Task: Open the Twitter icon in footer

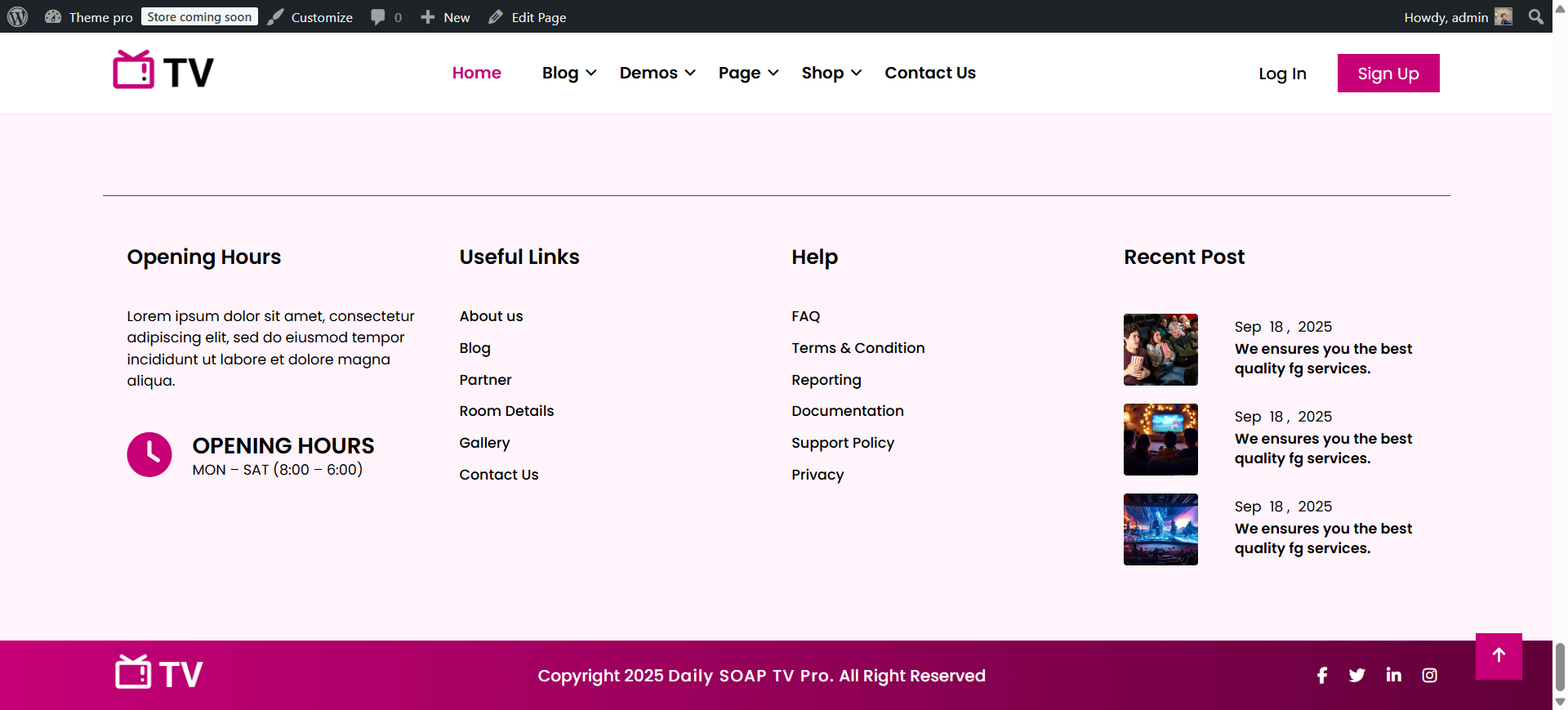Action: (x=1357, y=675)
